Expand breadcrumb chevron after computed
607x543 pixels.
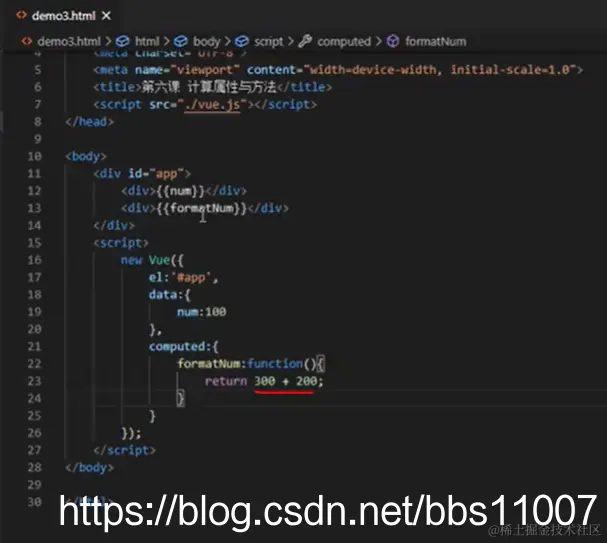pyautogui.click(x=378, y=41)
